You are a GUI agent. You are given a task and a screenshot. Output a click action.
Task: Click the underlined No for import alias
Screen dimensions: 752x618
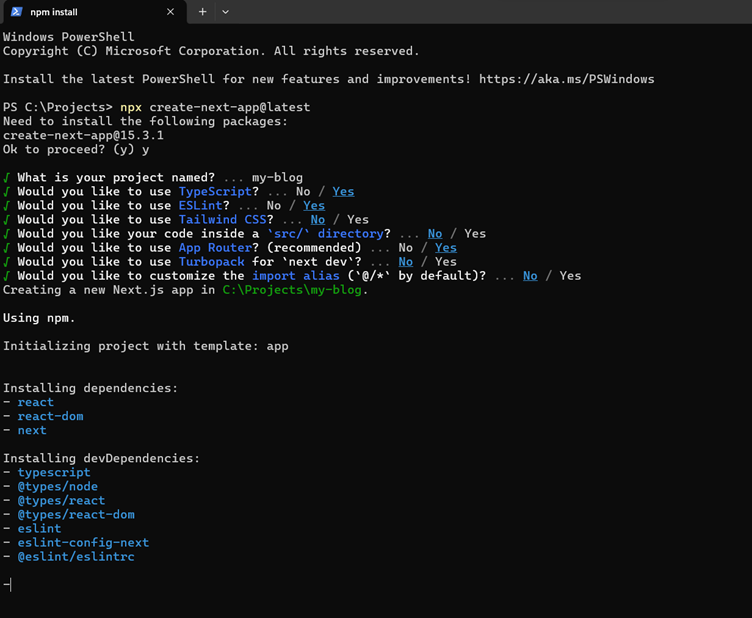coord(530,276)
